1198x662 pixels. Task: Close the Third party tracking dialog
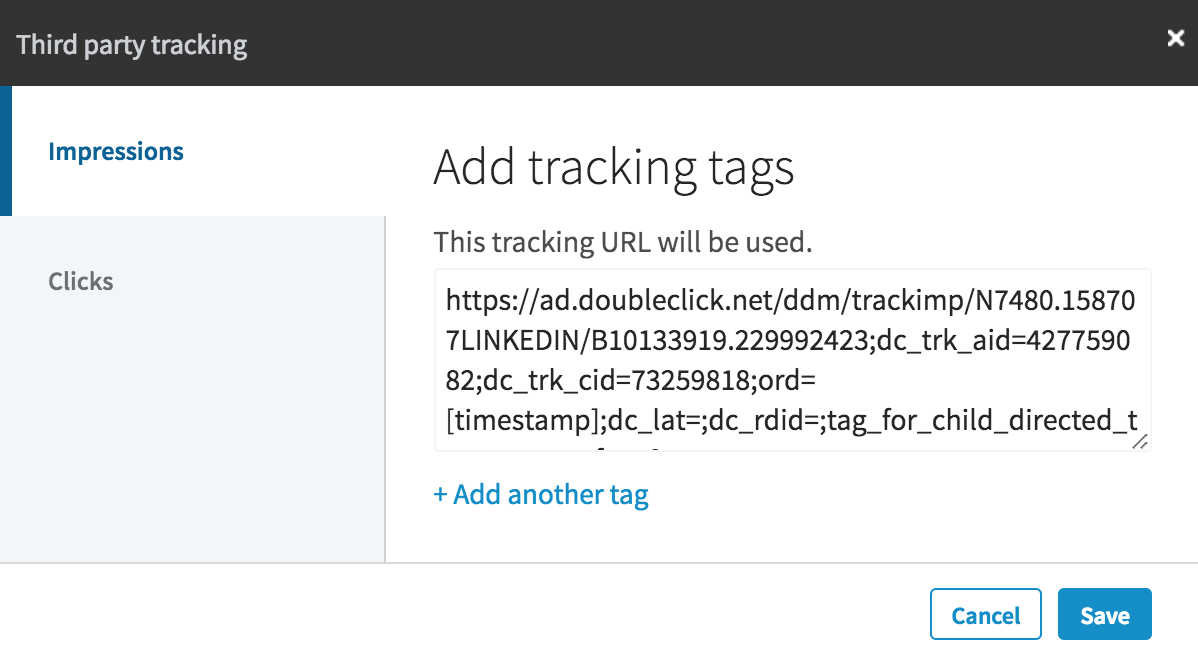click(1176, 38)
